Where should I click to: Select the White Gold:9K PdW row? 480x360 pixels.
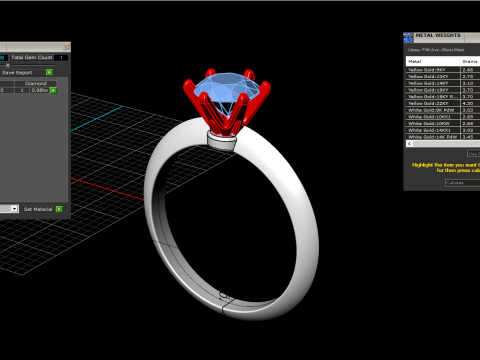[443, 110]
